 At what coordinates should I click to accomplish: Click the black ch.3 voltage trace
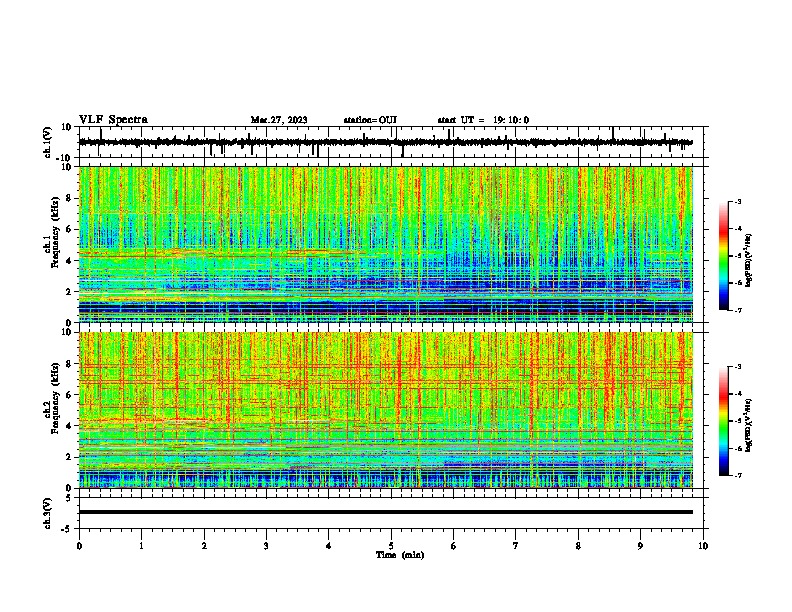pyautogui.click(x=385, y=512)
